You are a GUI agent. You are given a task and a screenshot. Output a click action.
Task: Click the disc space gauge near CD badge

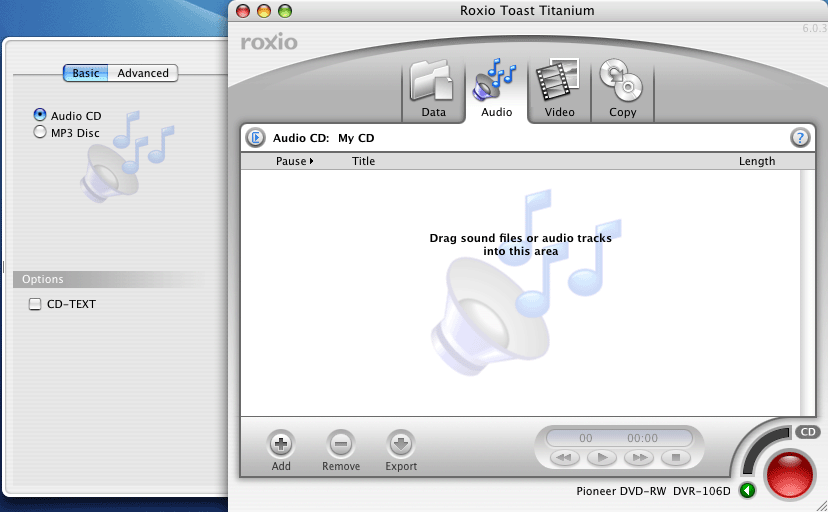(x=764, y=449)
